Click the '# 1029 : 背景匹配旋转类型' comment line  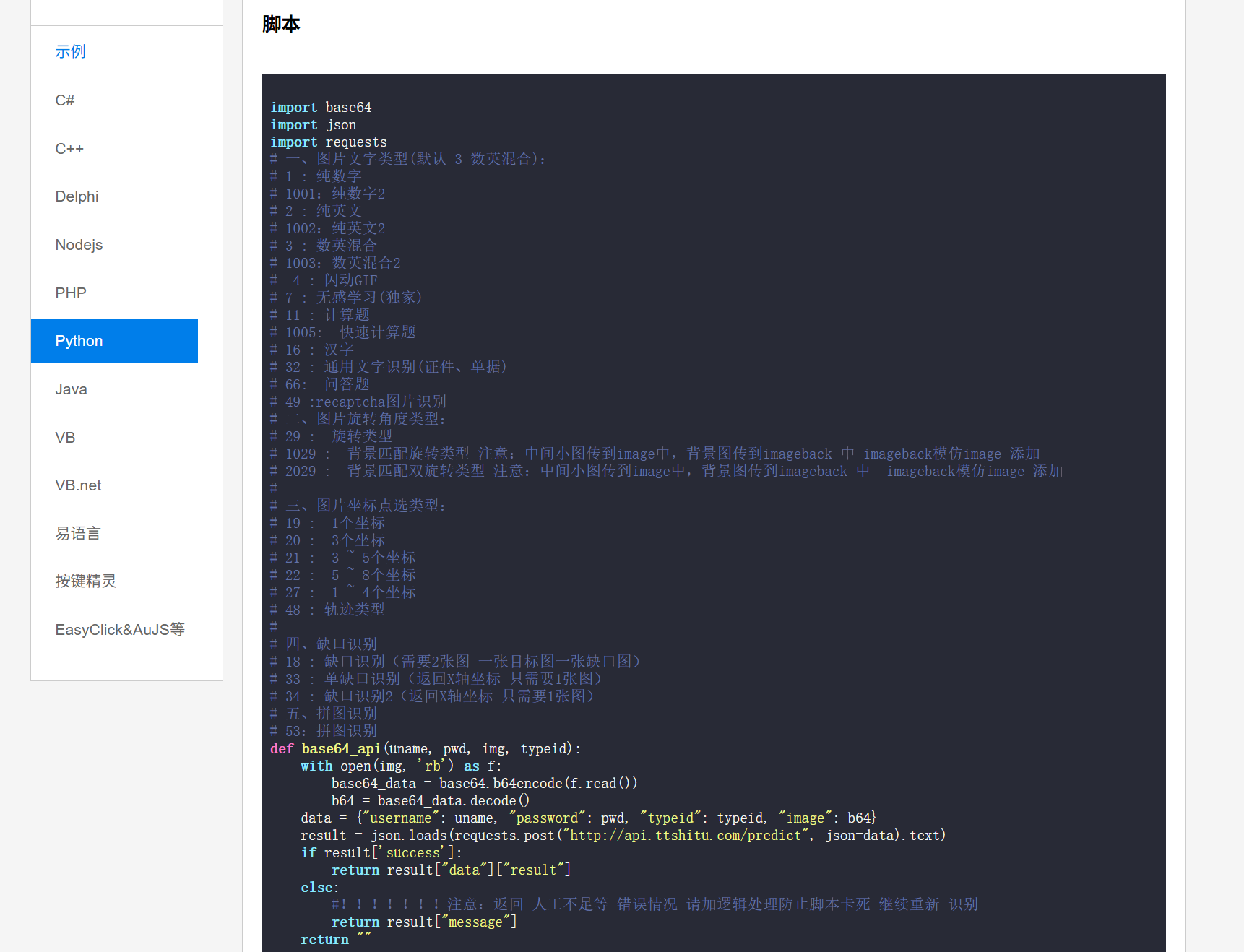655,454
